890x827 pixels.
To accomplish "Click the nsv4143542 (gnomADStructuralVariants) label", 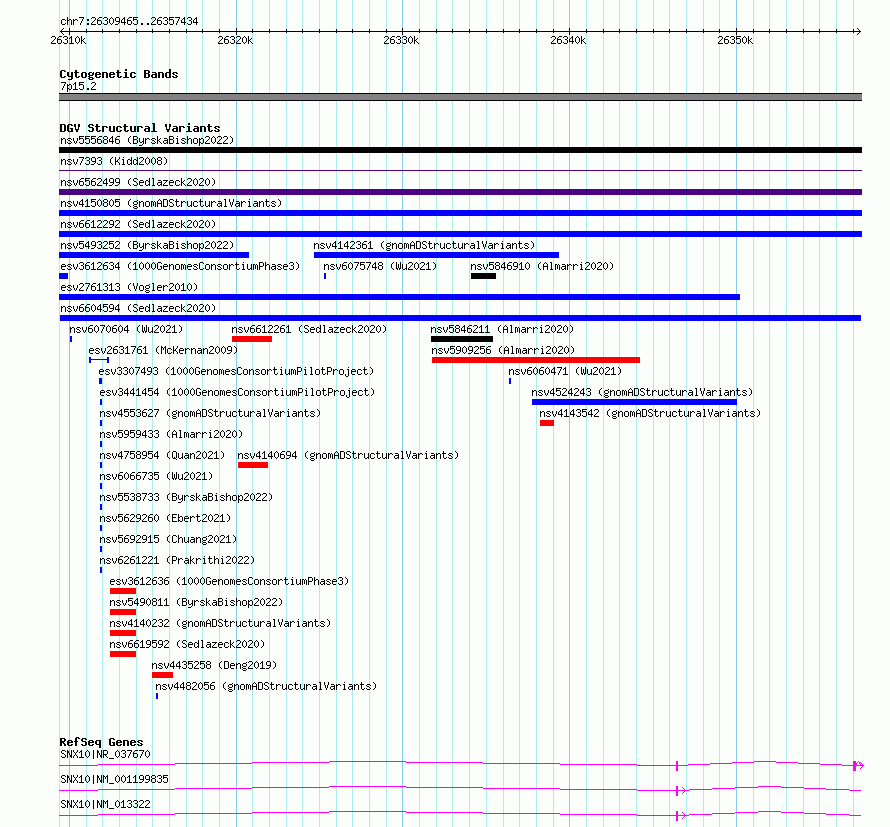I will click(x=650, y=413).
